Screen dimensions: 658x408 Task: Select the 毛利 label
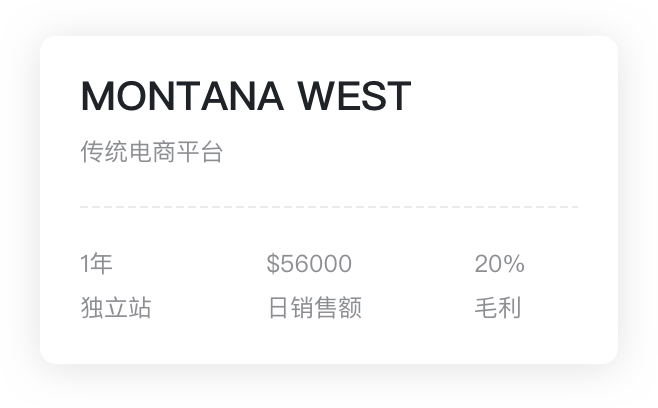coord(497,308)
